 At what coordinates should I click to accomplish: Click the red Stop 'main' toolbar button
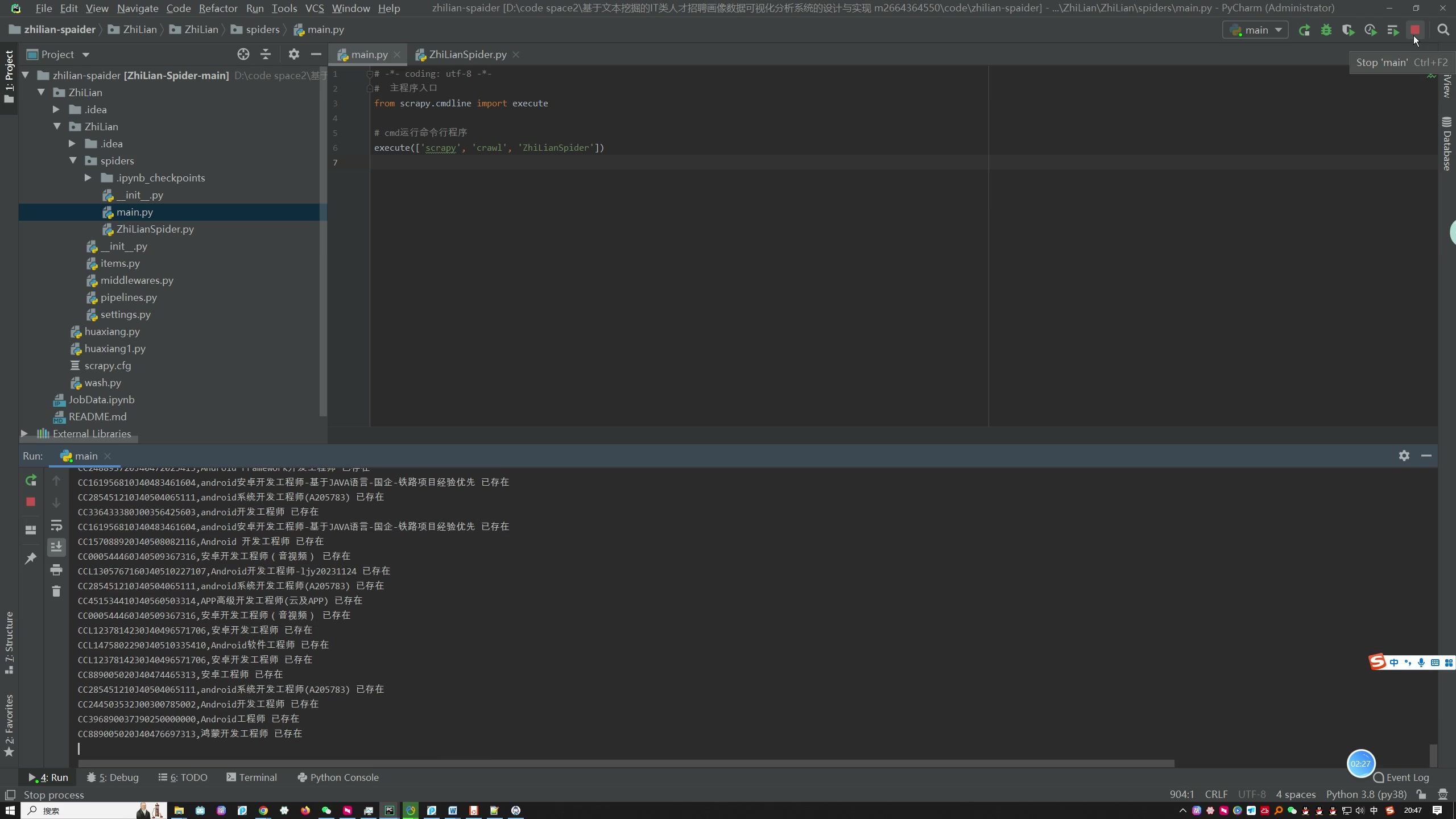[x=1415, y=30]
